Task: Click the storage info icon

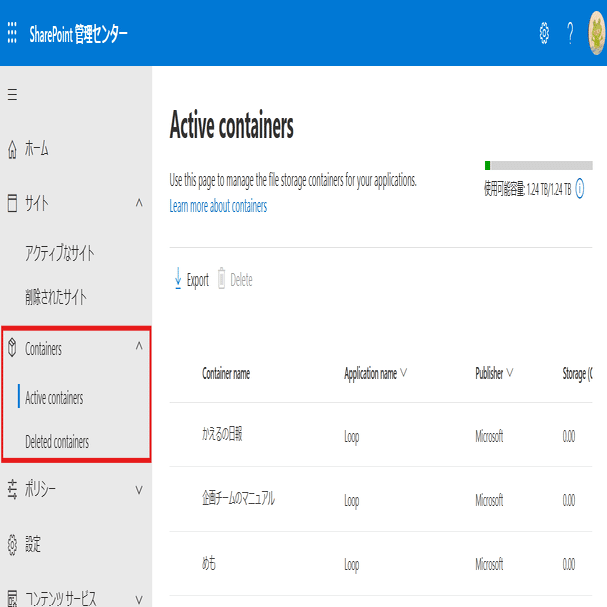Action: coord(580,188)
